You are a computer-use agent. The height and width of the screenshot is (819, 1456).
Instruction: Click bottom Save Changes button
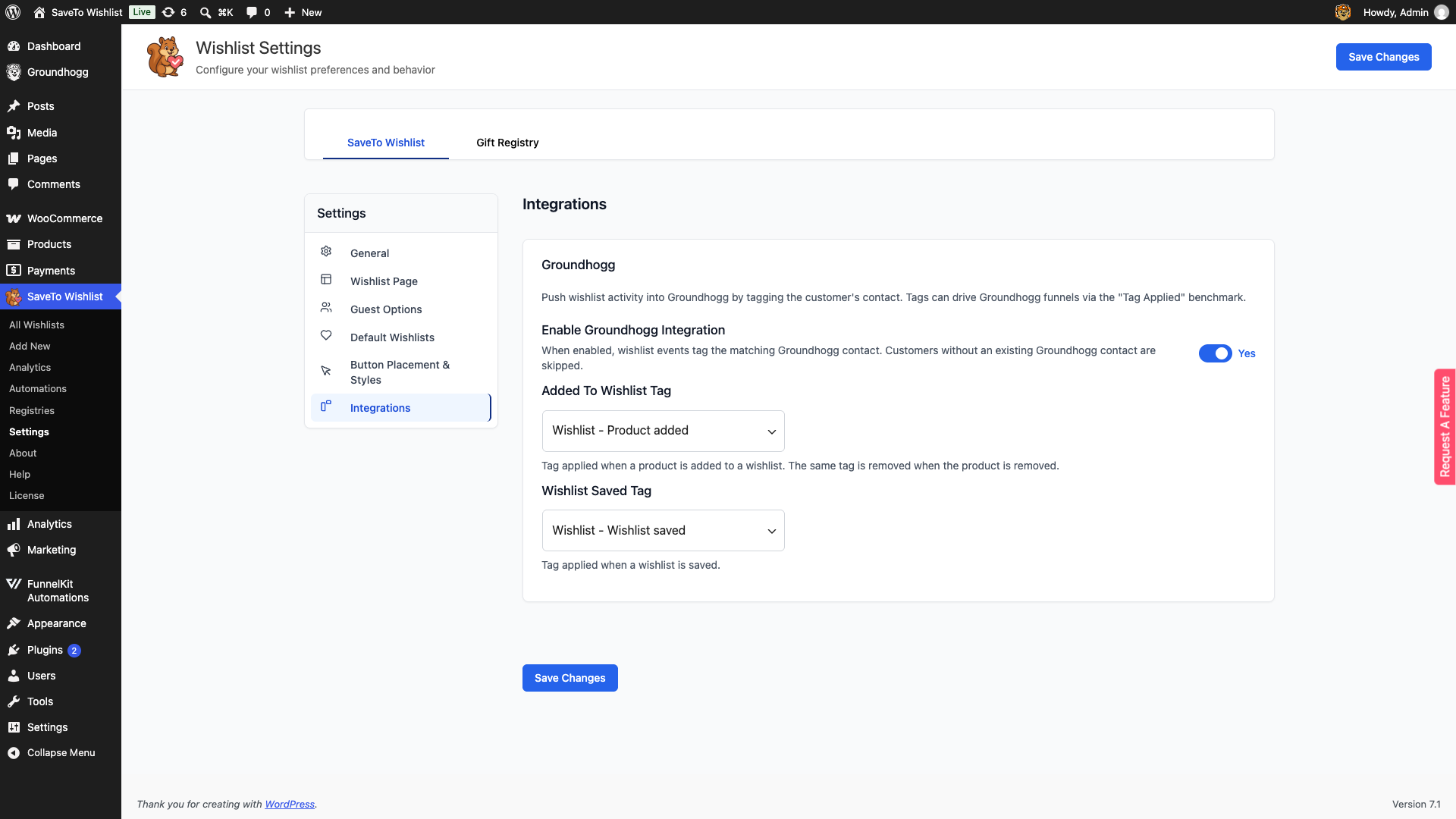click(x=570, y=678)
